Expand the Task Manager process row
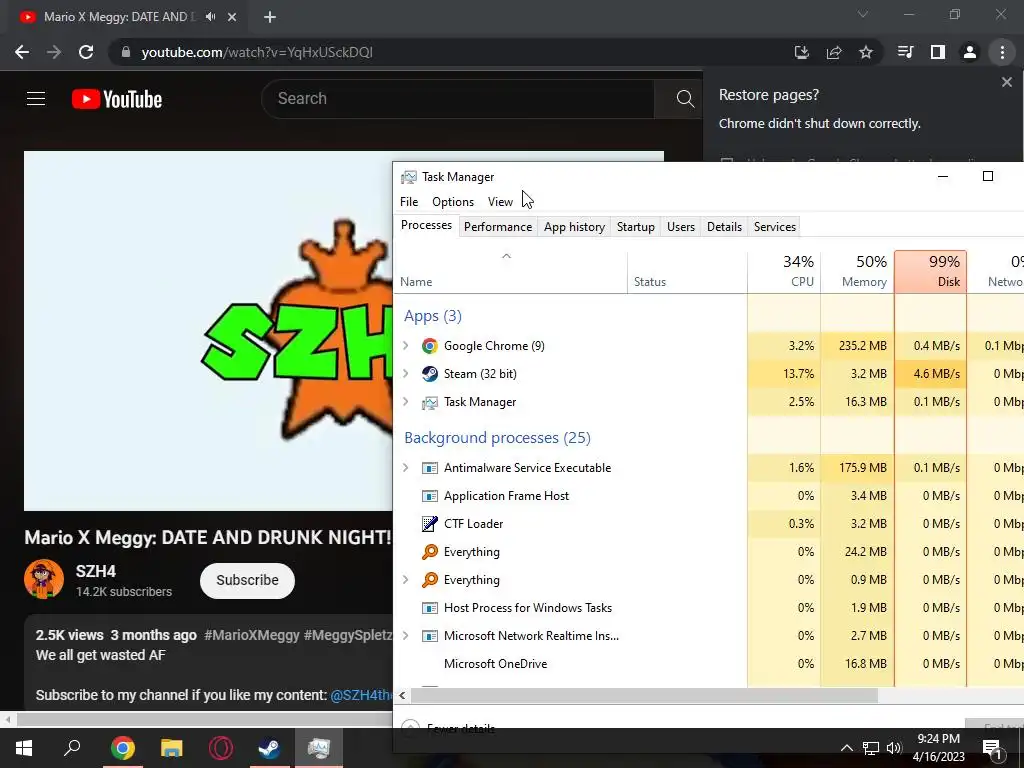 click(406, 402)
